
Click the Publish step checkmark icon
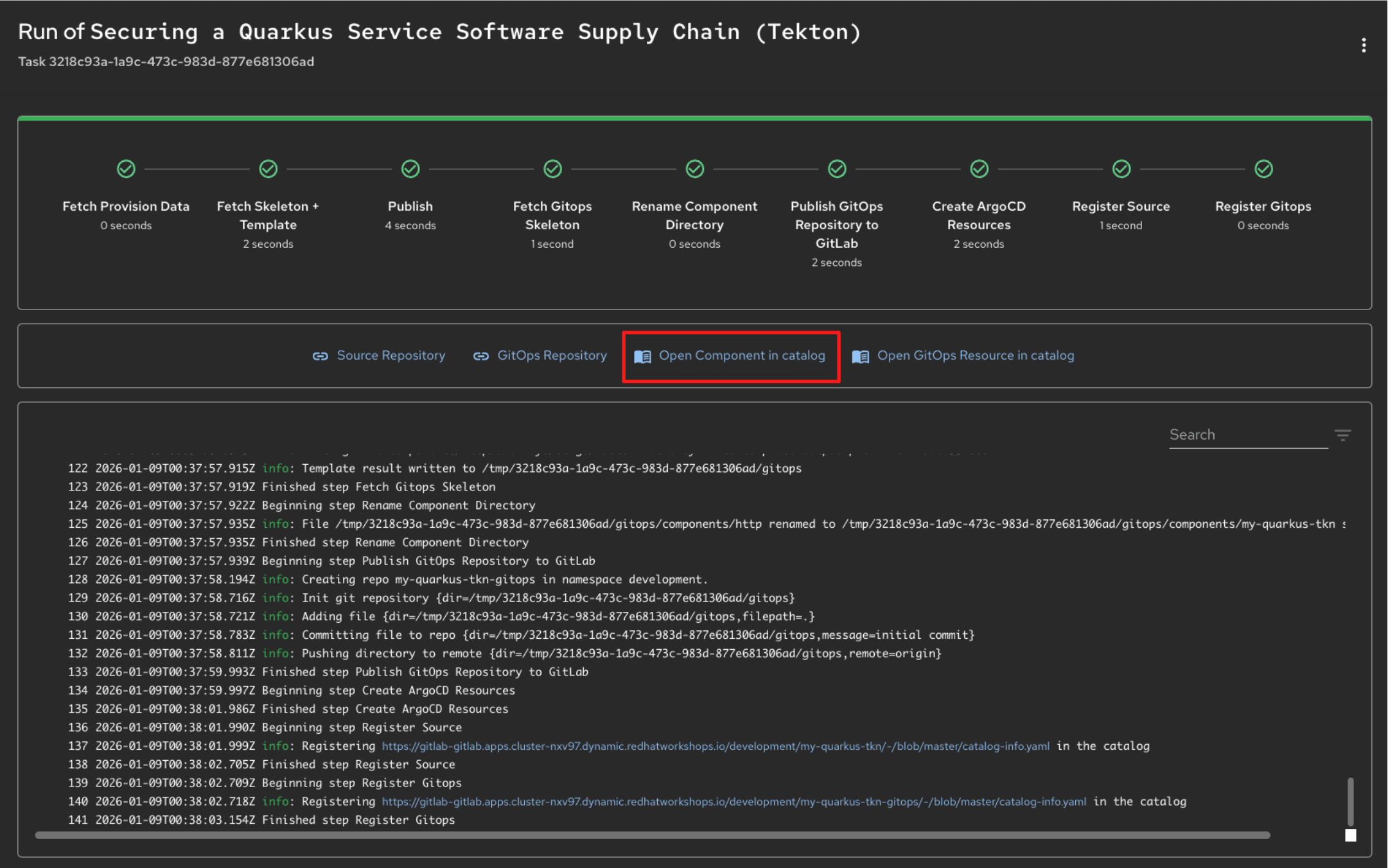pyautogui.click(x=410, y=169)
